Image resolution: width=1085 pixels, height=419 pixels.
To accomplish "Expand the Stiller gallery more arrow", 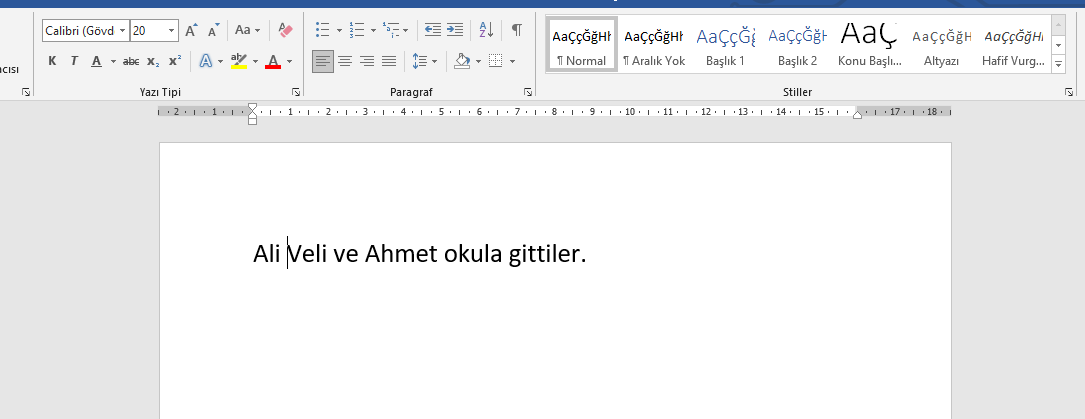I will 1058,65.
